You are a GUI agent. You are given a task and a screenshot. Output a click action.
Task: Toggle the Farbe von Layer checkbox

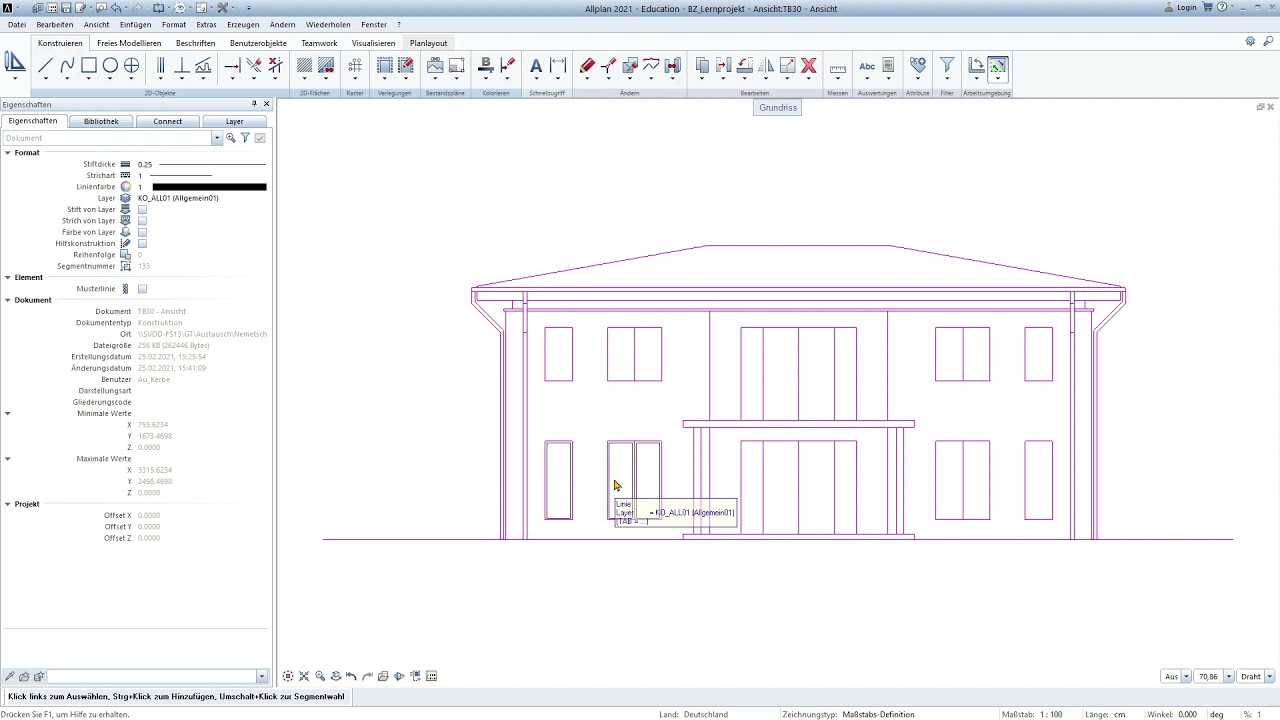pos(142,232)
